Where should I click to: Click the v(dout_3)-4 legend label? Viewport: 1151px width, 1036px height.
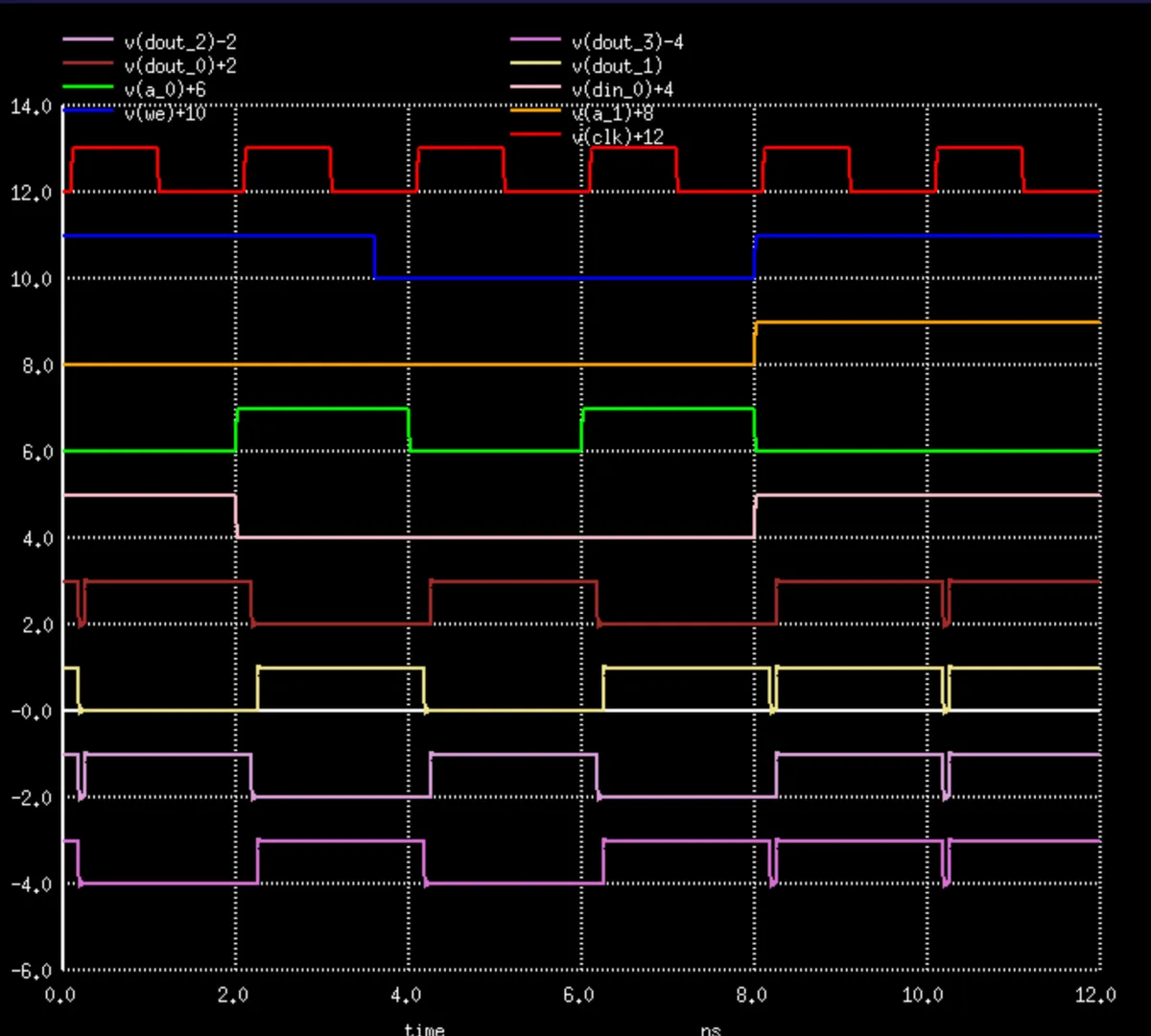[x=627, y=42]
